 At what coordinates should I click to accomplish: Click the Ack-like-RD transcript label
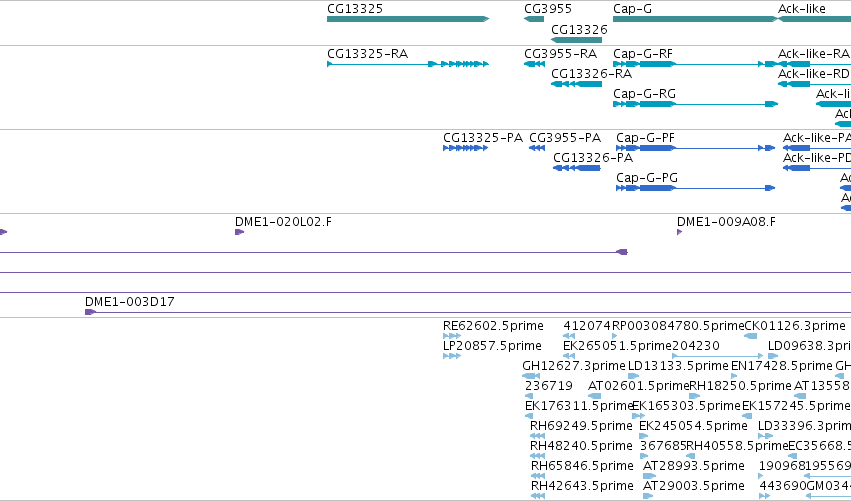814,74
